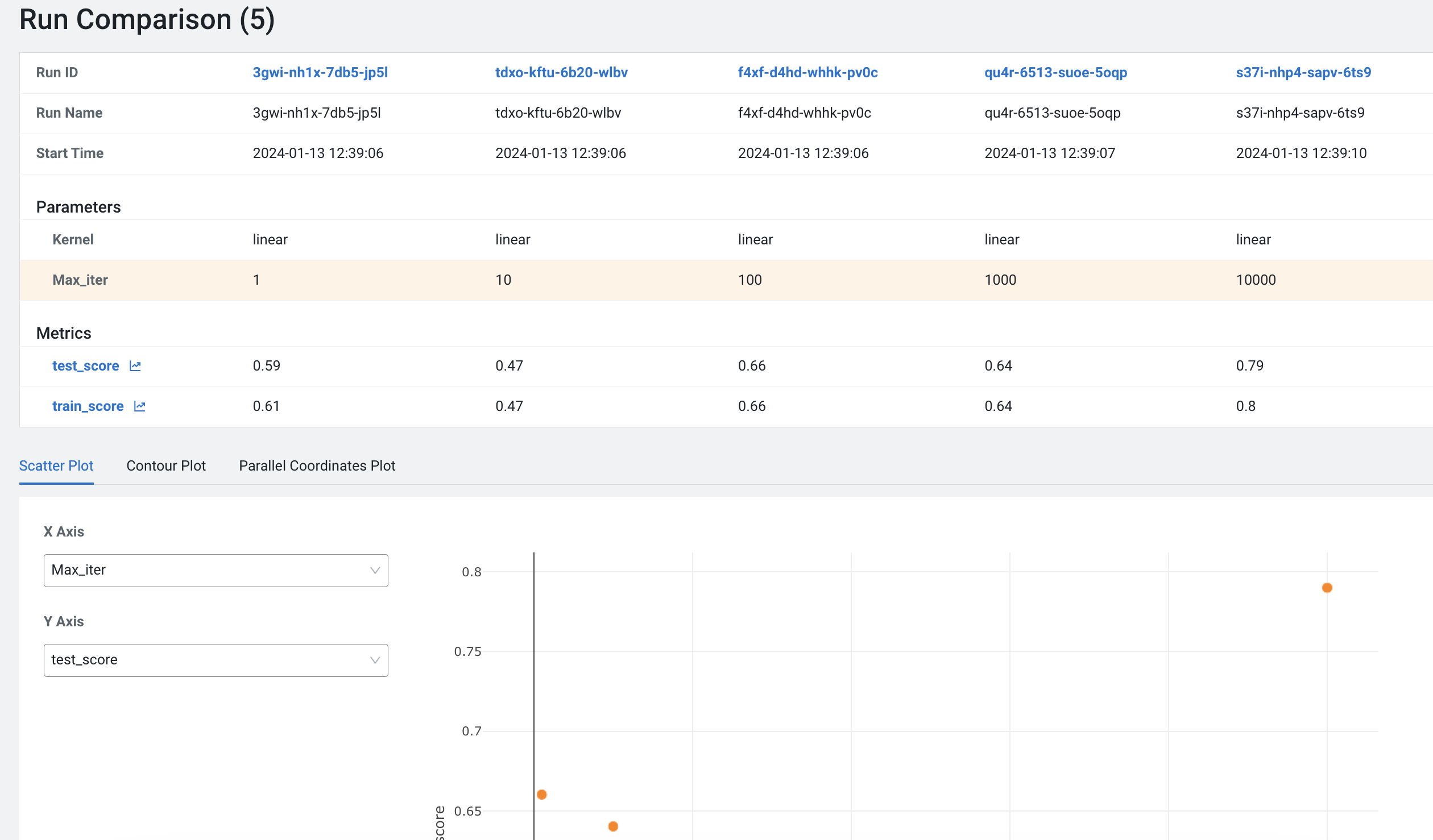Image resolution: width=1433 pixels, height=840 pixels.
Task: Click the test_score metric link
Action: click(x=85, y=366)
